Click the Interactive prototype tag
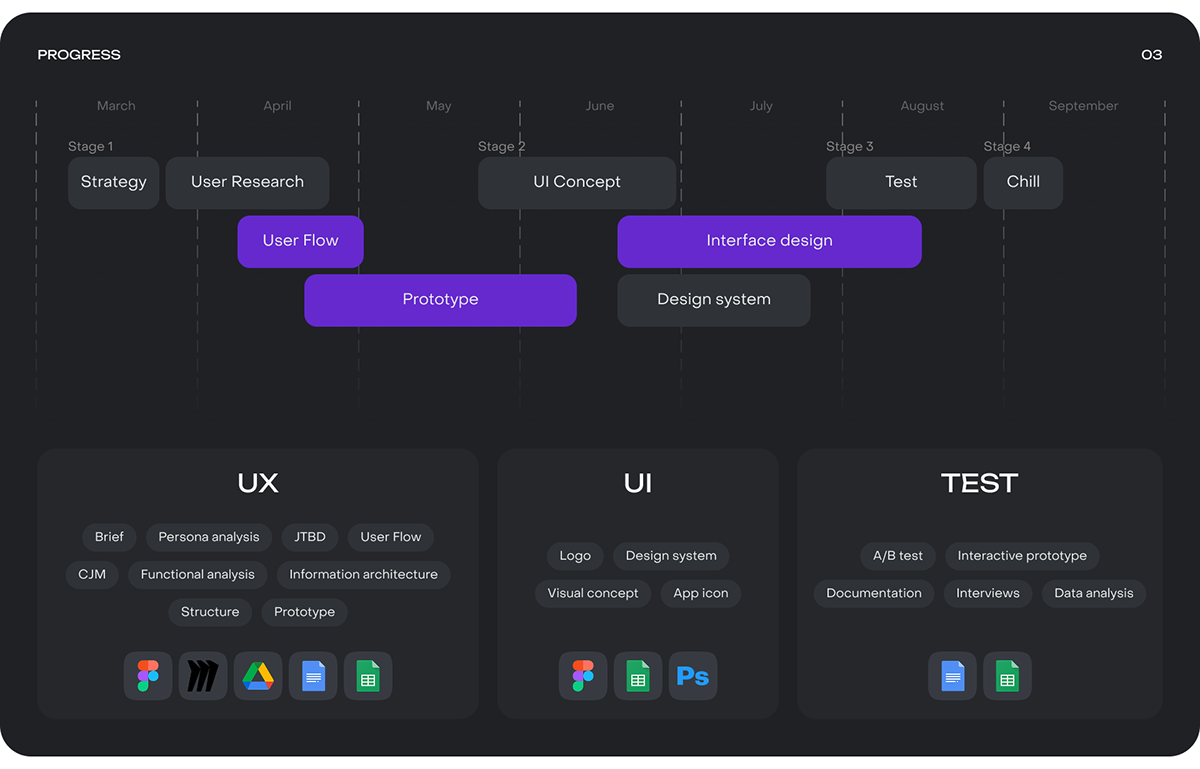 [1021, 556]
